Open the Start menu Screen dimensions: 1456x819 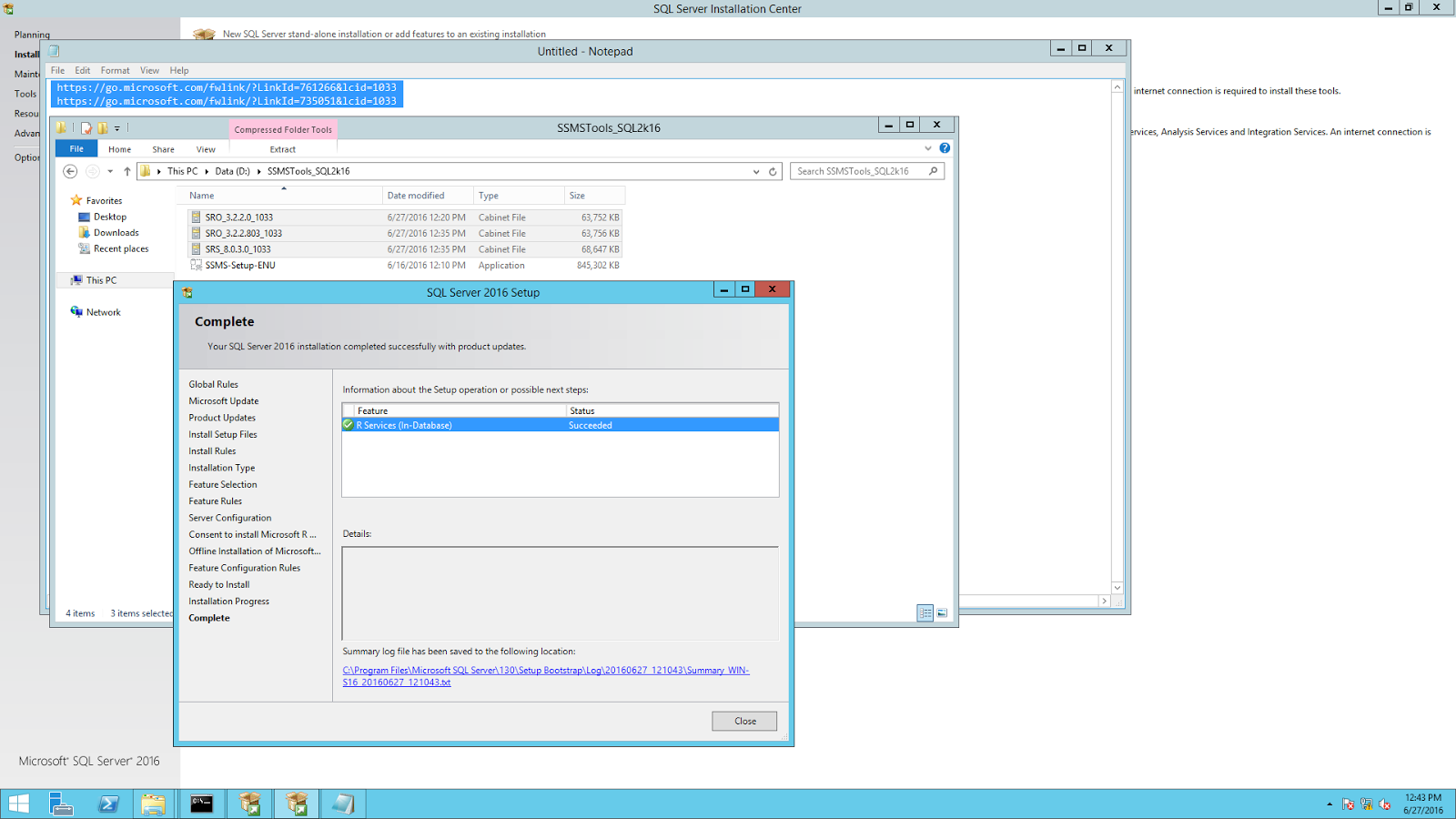pos(17,804)
